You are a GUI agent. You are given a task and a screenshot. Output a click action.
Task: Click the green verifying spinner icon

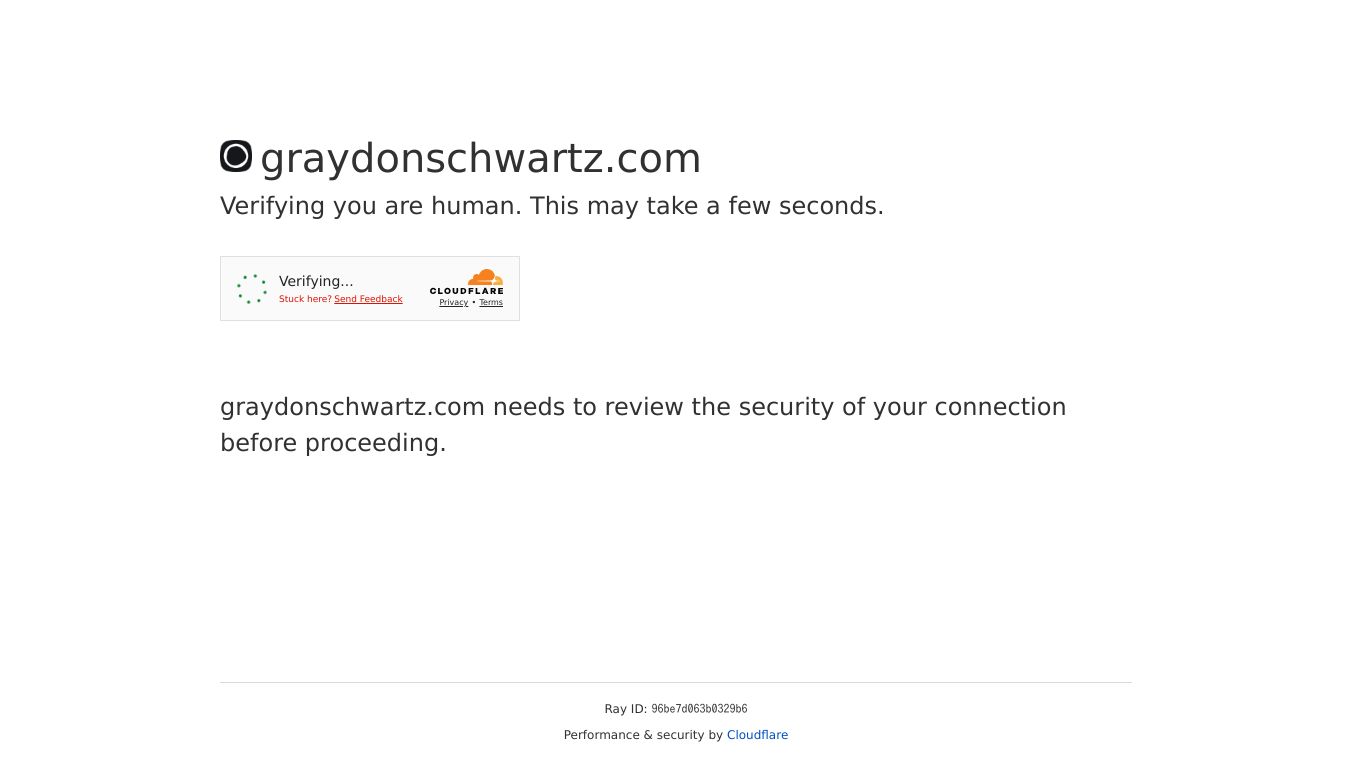252,289
